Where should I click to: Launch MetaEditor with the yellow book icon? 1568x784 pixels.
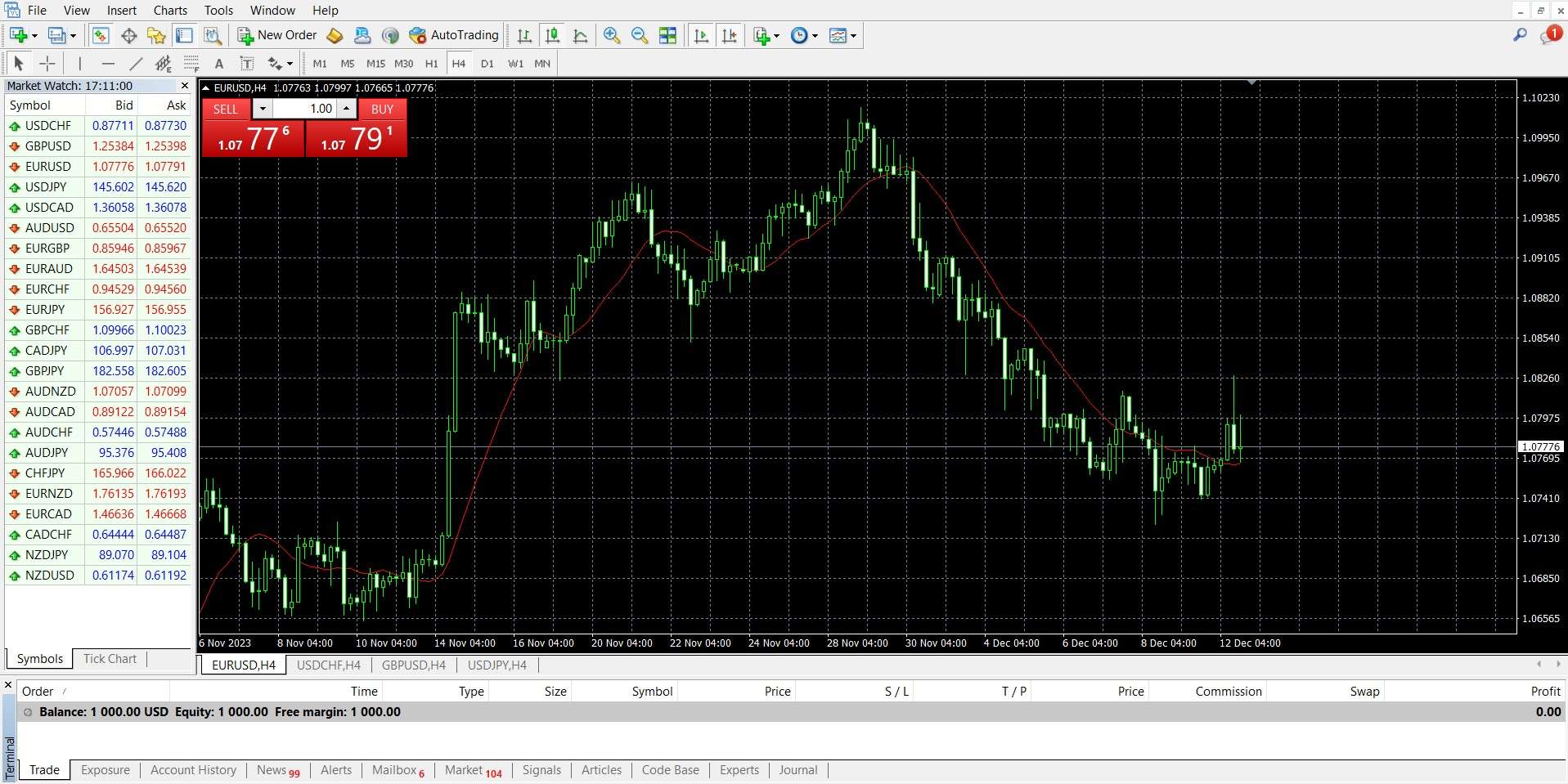tap(335, 35)
